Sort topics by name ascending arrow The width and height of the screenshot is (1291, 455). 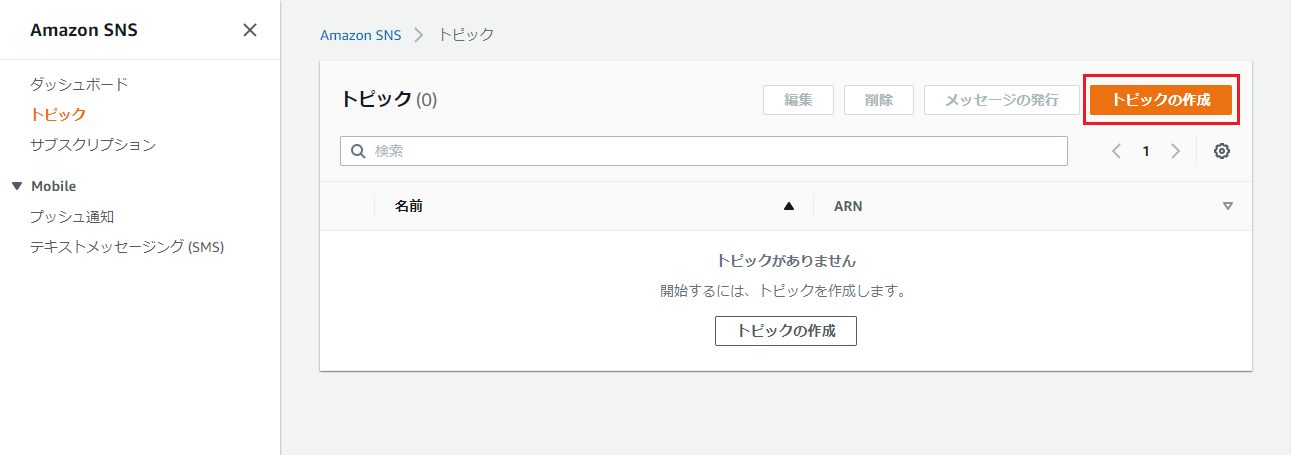788,206
